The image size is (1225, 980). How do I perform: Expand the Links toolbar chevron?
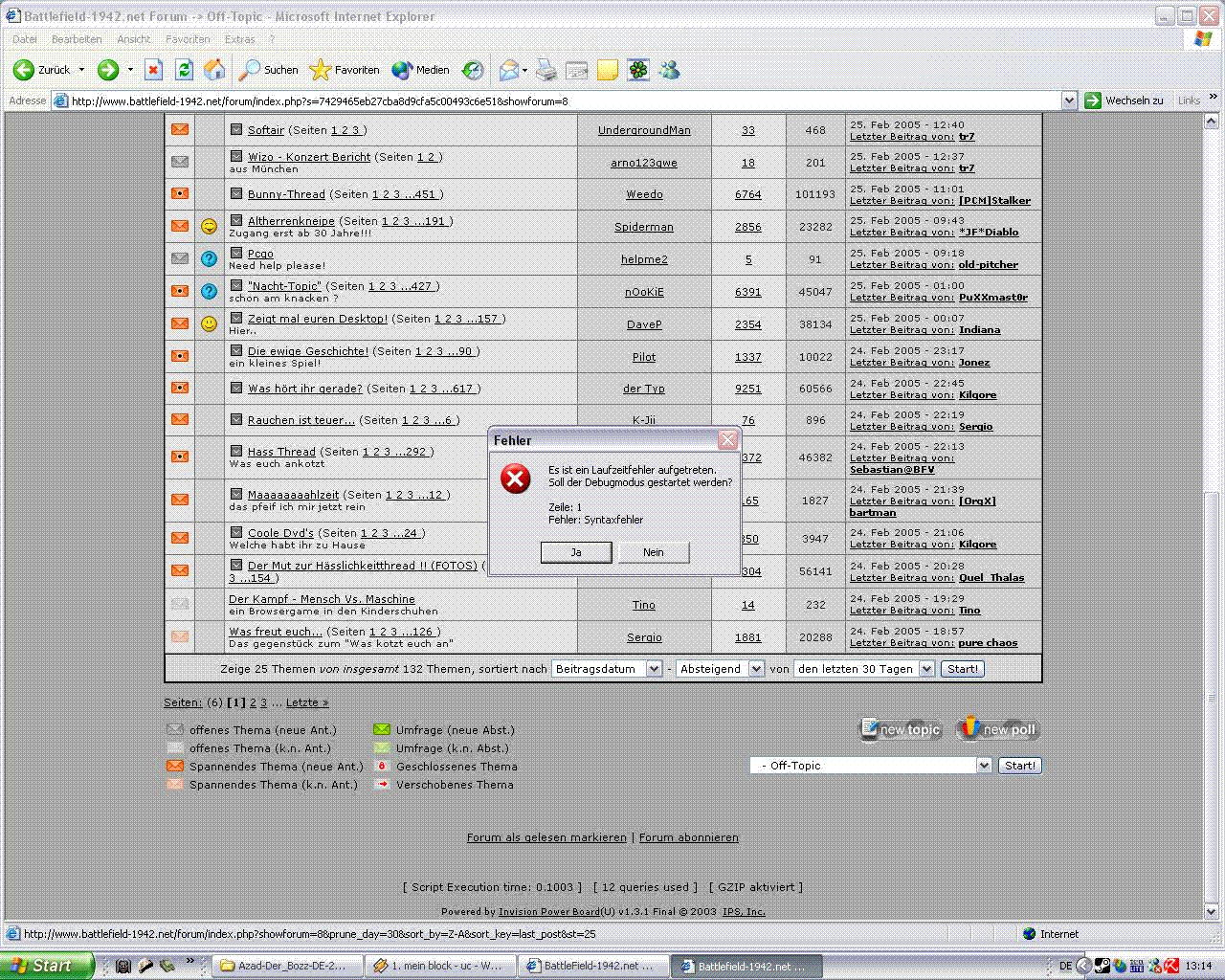1214,98
